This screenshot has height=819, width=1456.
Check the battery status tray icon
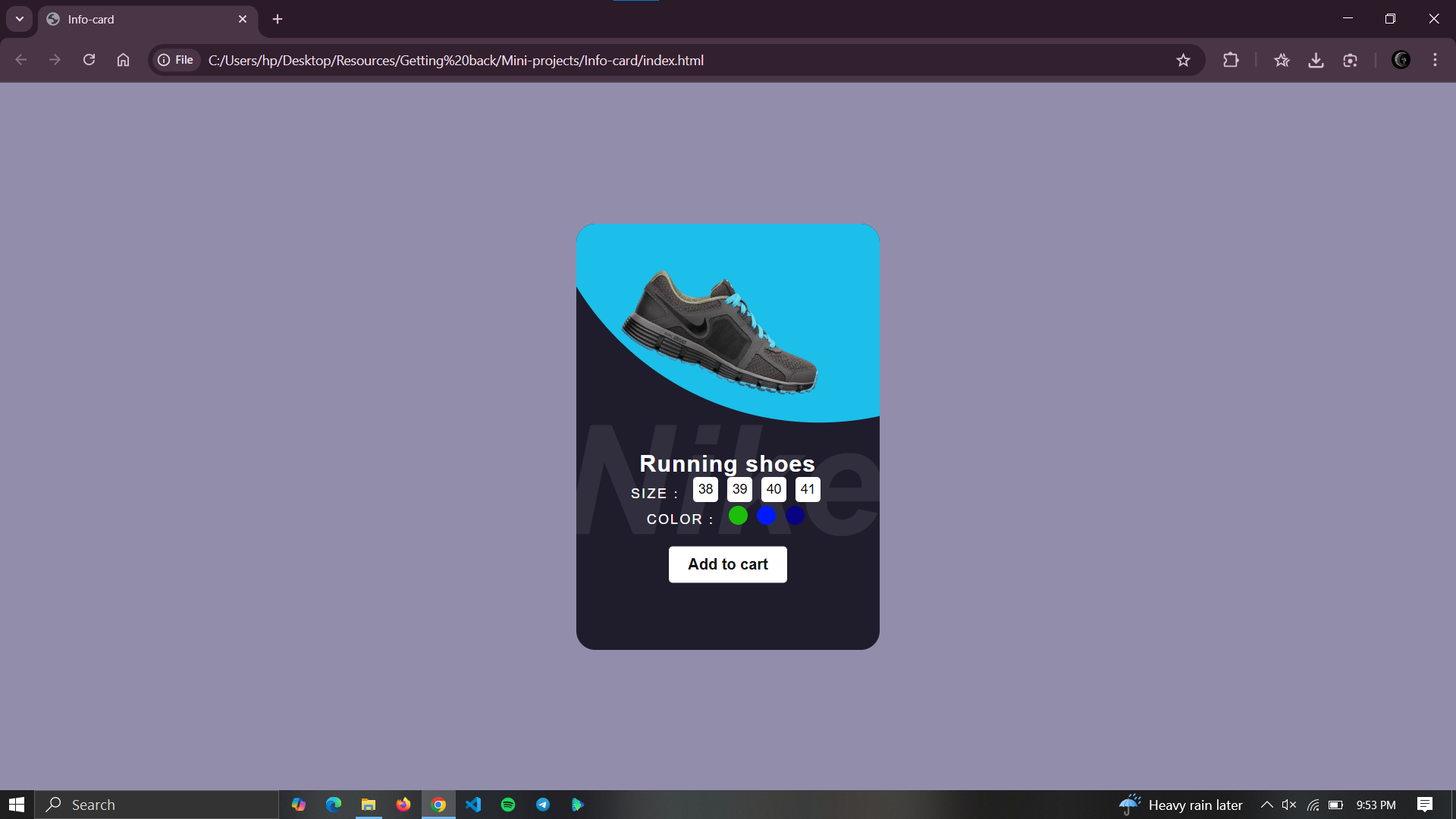[1335, 805]
